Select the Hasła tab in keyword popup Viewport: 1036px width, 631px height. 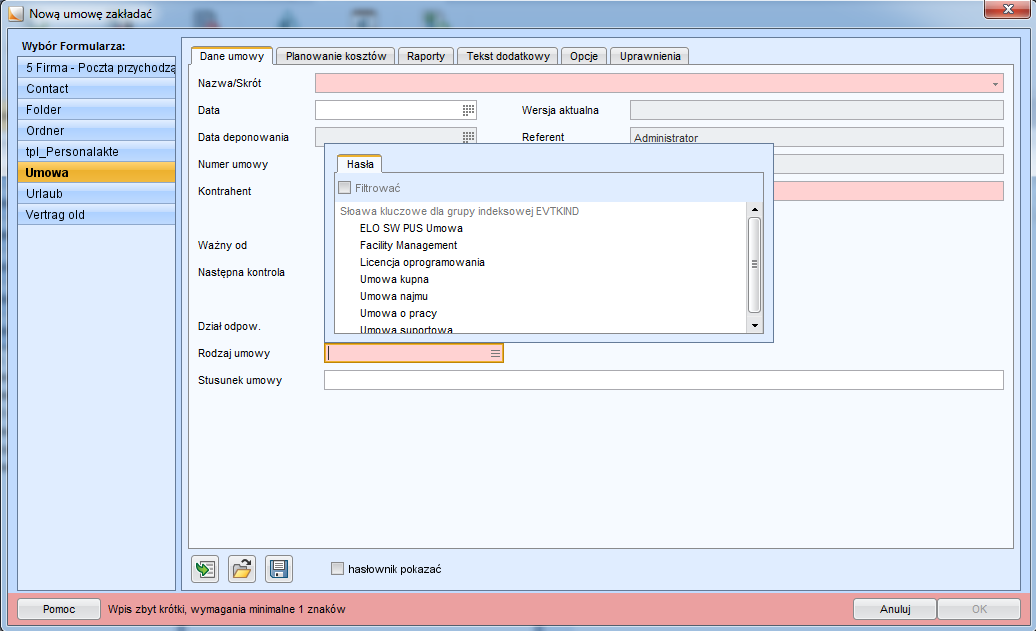coord(360,164)
